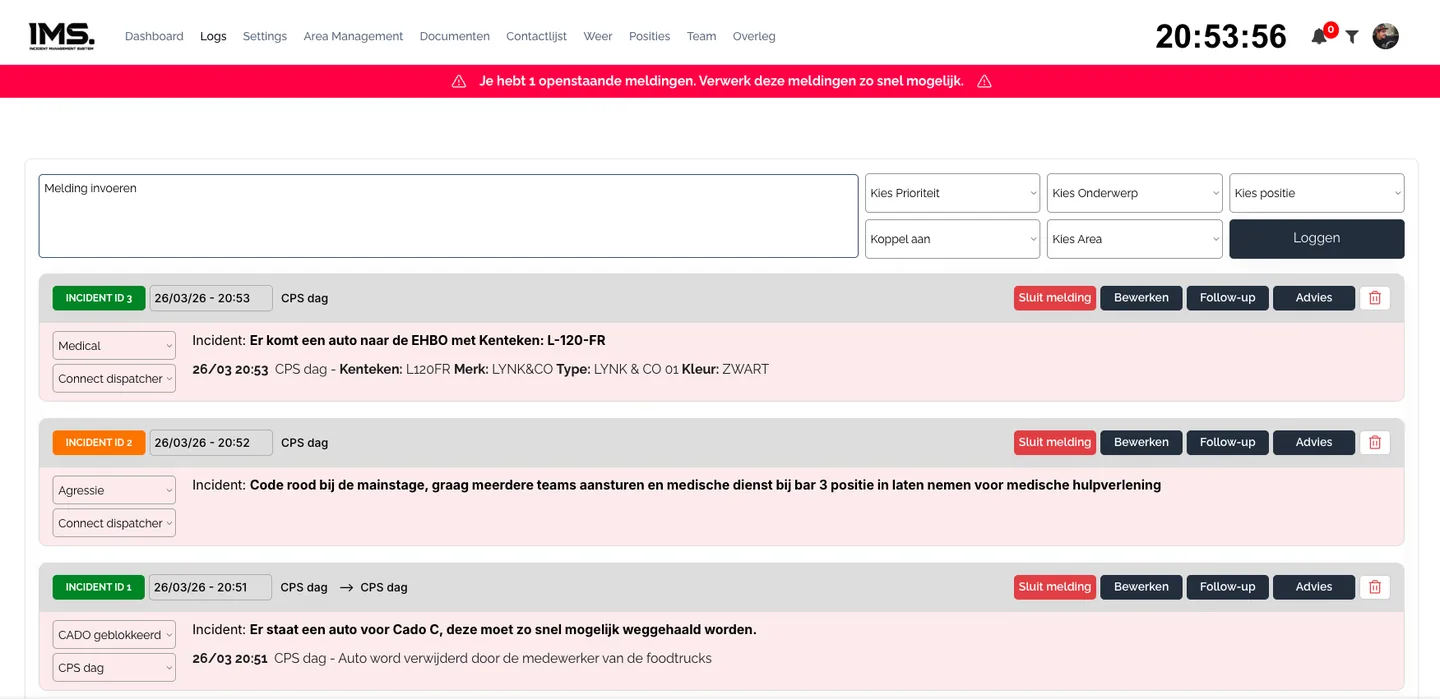Click the notification bell icon
This screenshot has height=699, width=1440.
click(x=1319, y=37)
